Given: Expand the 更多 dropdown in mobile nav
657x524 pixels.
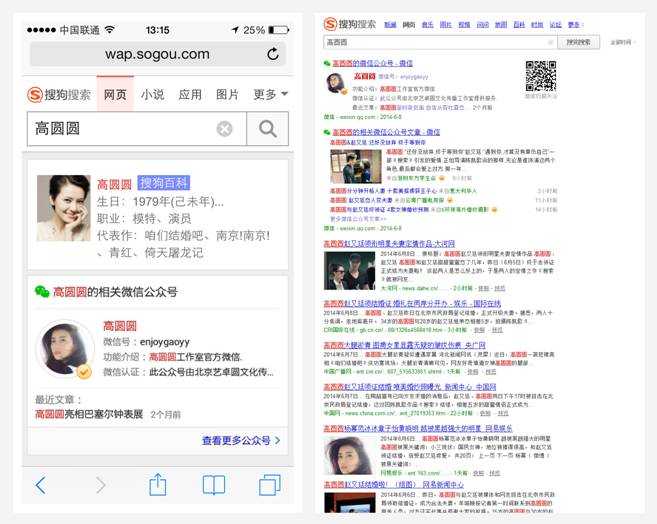Looking at the screenshot, I should click(x=270, y=95).
